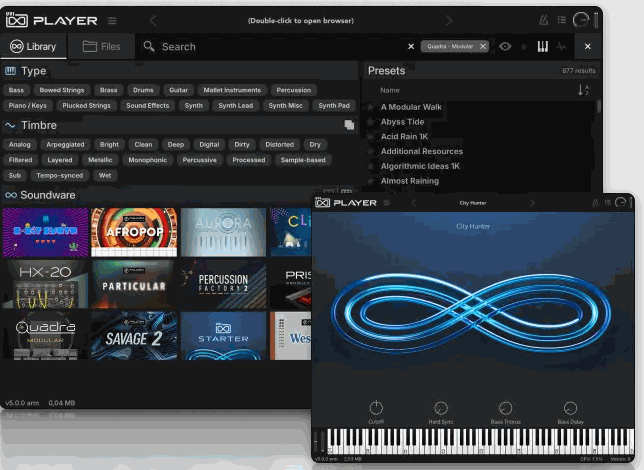The height and width of the screenshot is (470, 644).
Task: Collapse the Soundware section header
Action: coord(180,195)
